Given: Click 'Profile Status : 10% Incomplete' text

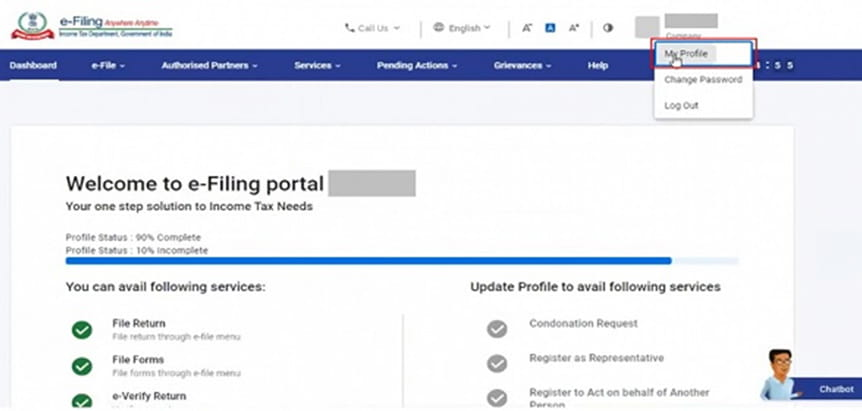Looking at the screenshot, I should pyautogui.click(x=137, y=251).
